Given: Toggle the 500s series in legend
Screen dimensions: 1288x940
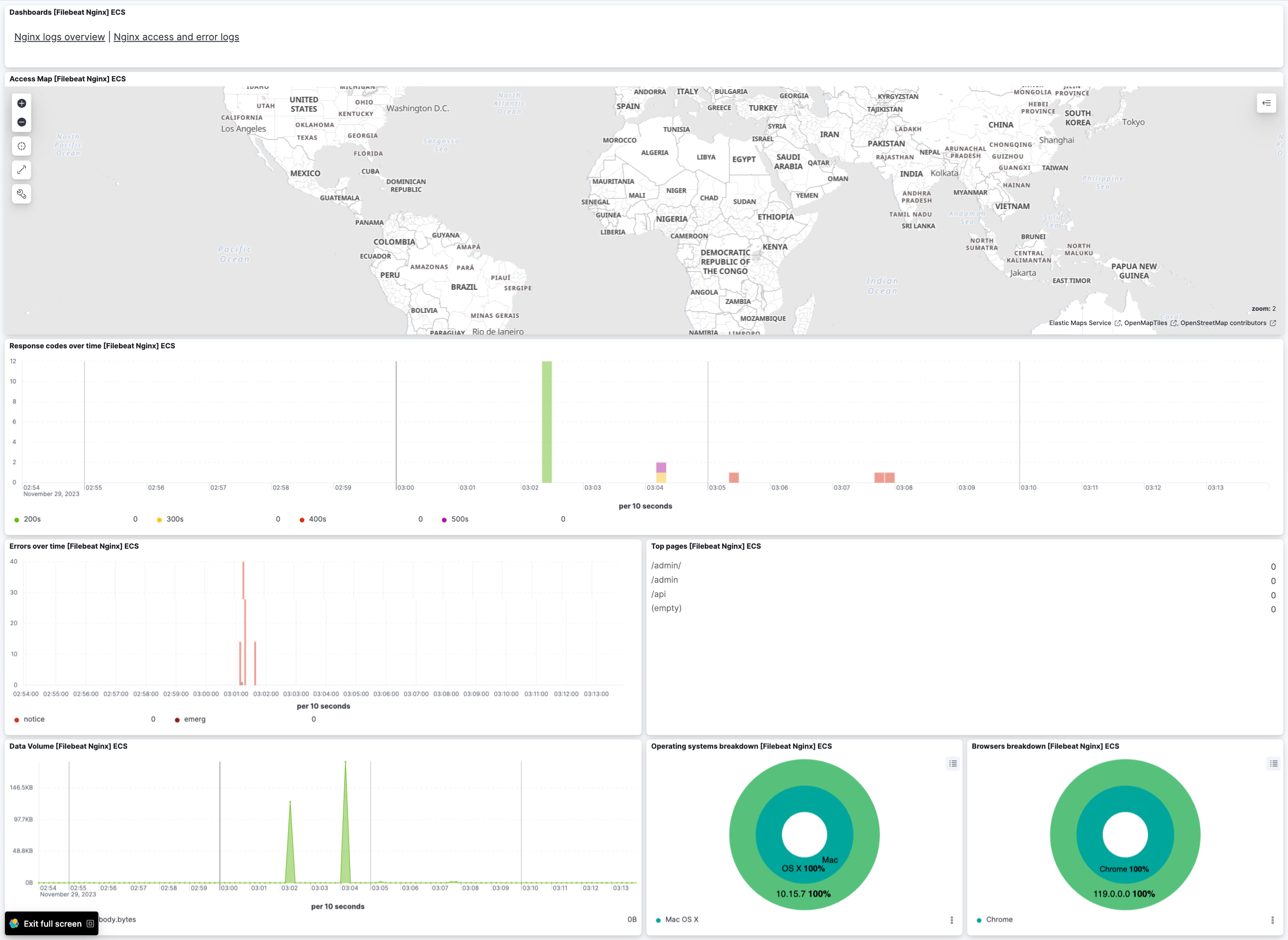Looking at the screenshot, I should pos(460,519).
